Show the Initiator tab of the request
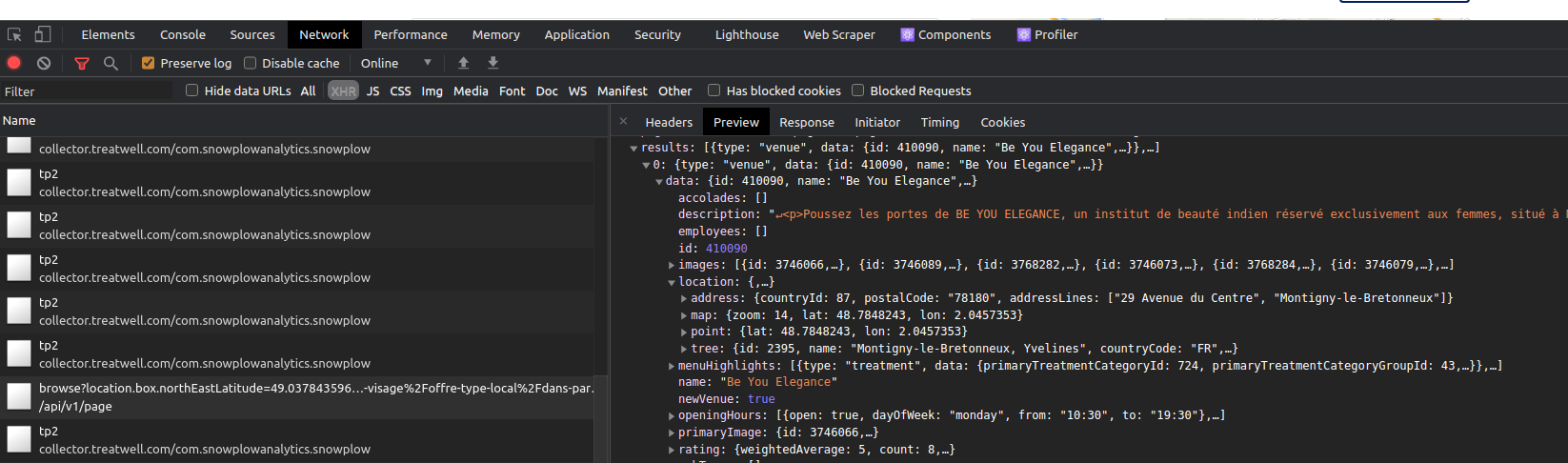 coord(877,122)
